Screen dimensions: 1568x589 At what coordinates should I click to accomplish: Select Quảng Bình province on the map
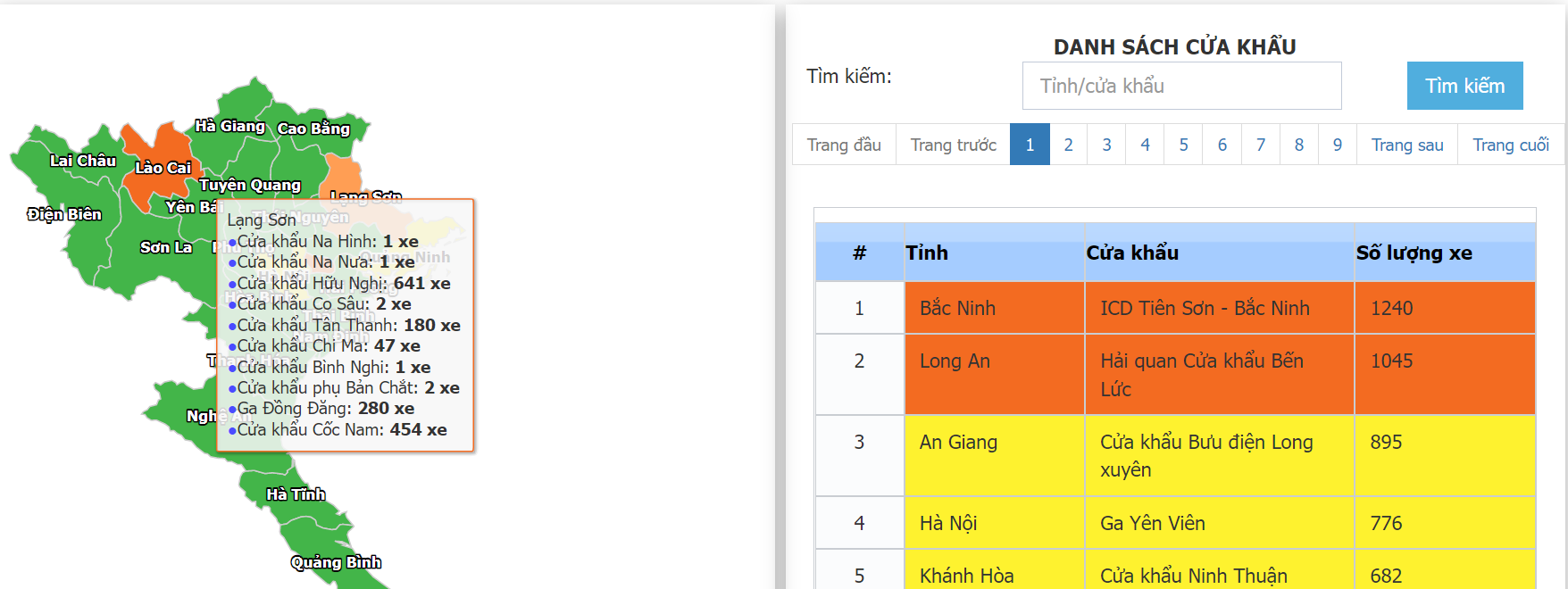(x=336, y=562)
